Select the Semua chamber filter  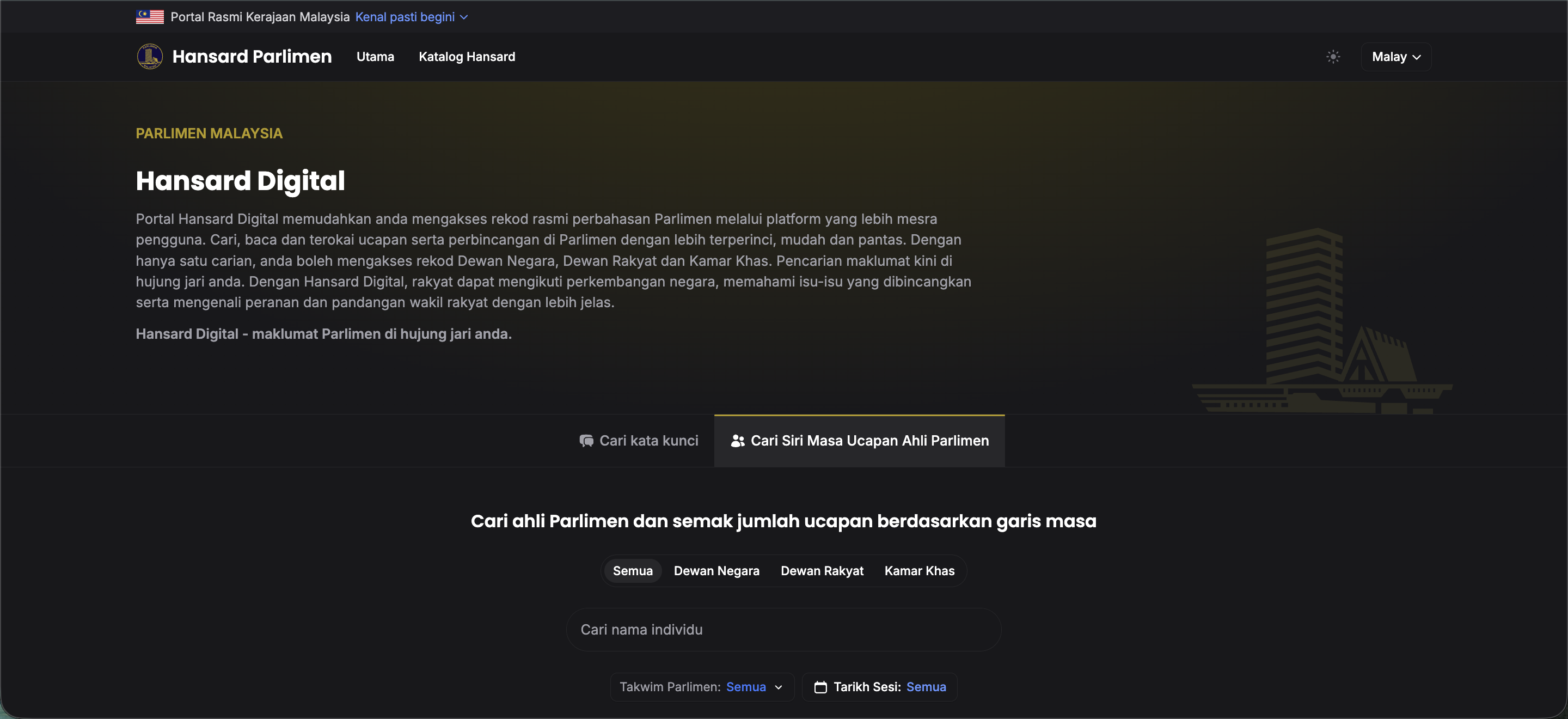point(633,571)
